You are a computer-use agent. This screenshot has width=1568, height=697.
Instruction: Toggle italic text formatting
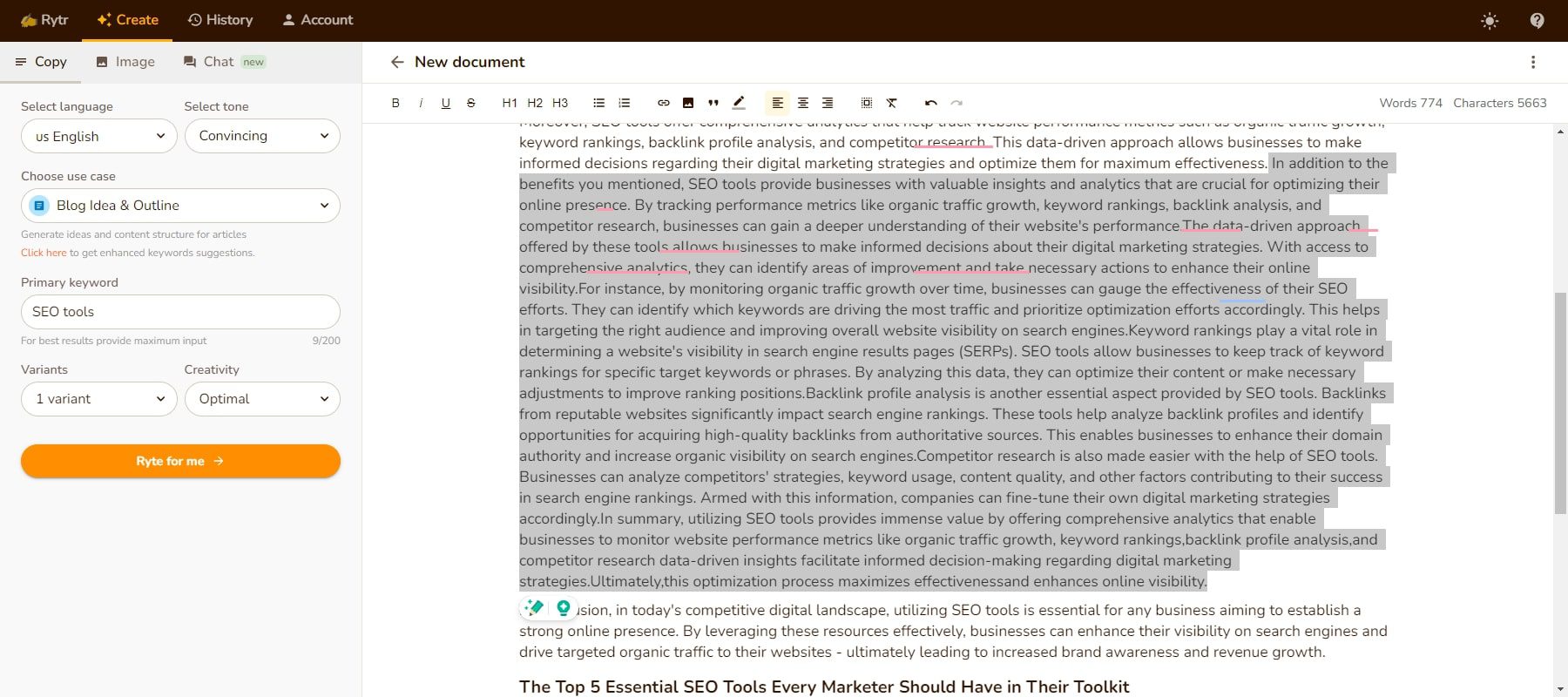pos(421,103)
